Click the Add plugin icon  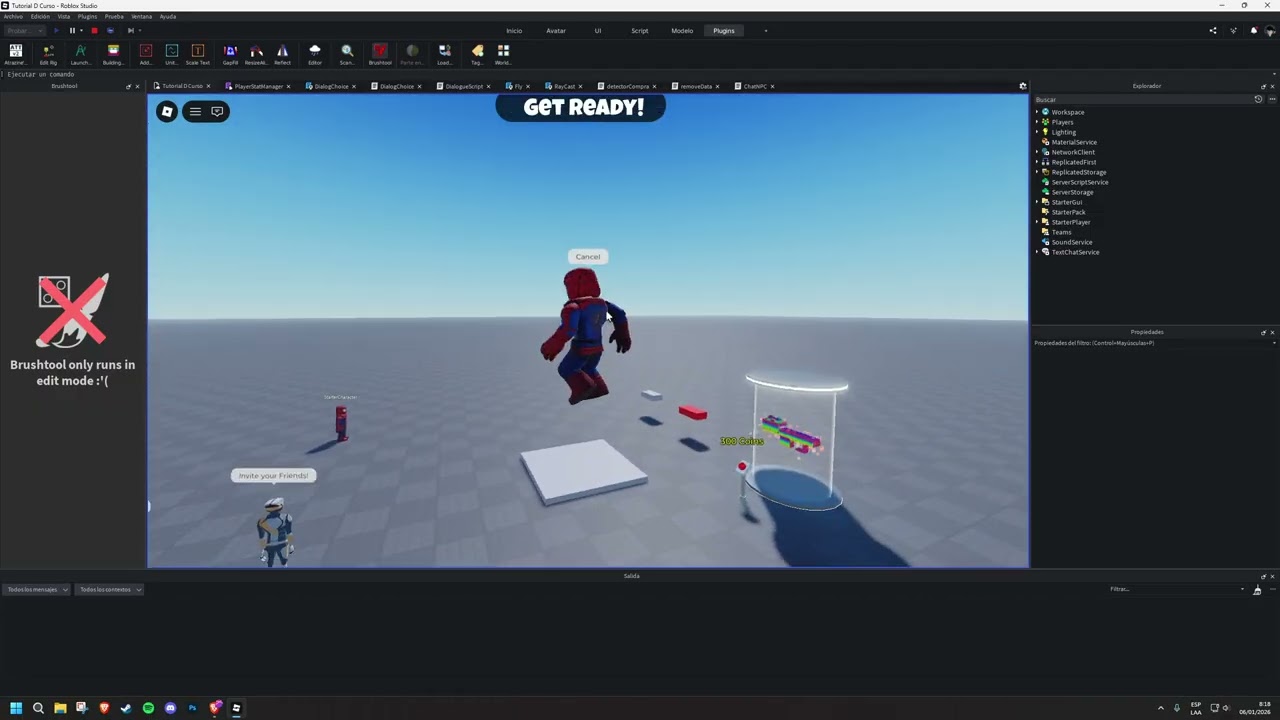coord(146,54)
